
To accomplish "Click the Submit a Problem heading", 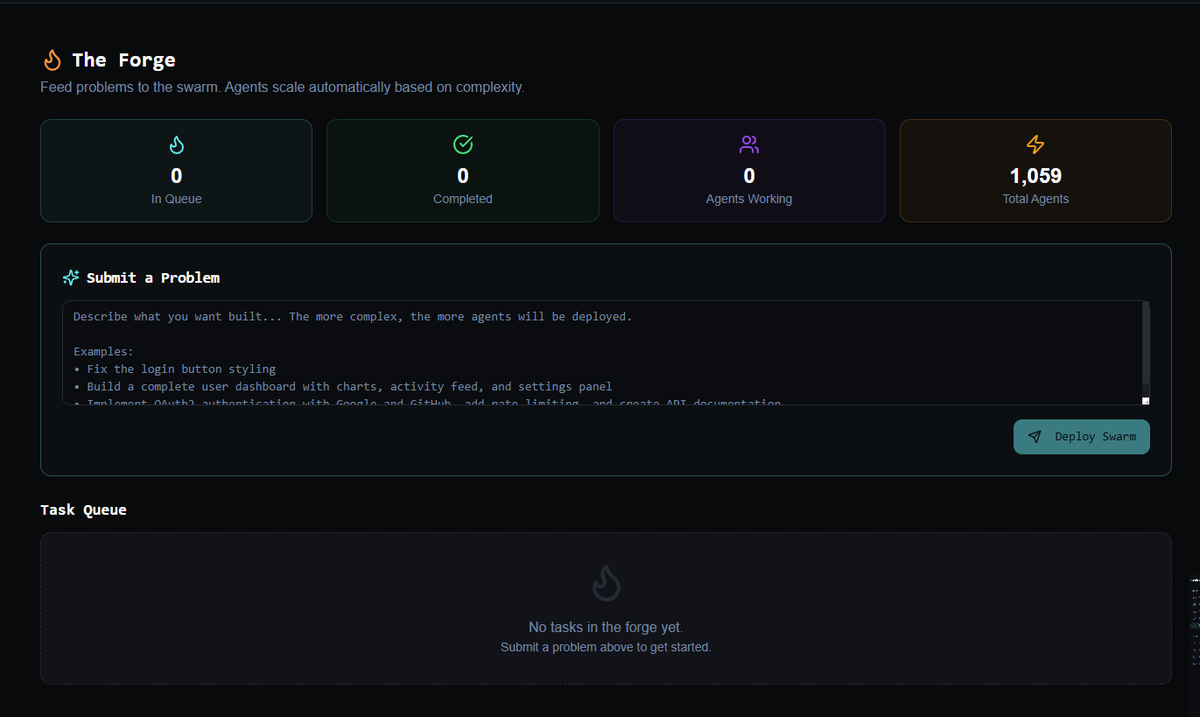I will point(153,278).
